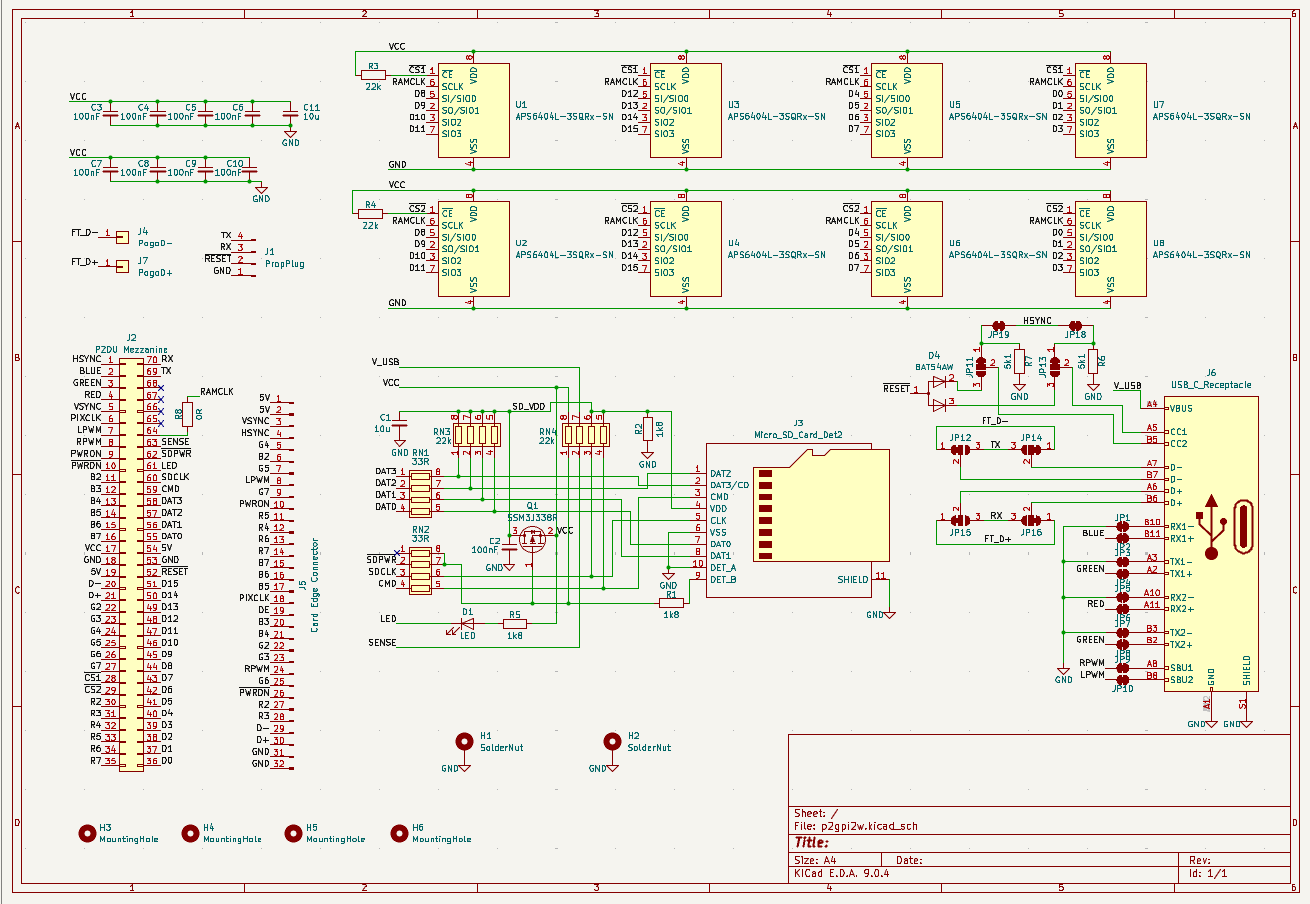Click the R8 0R resistor on RAMCLK
The image size is (1310, 904).
point(187,413)
